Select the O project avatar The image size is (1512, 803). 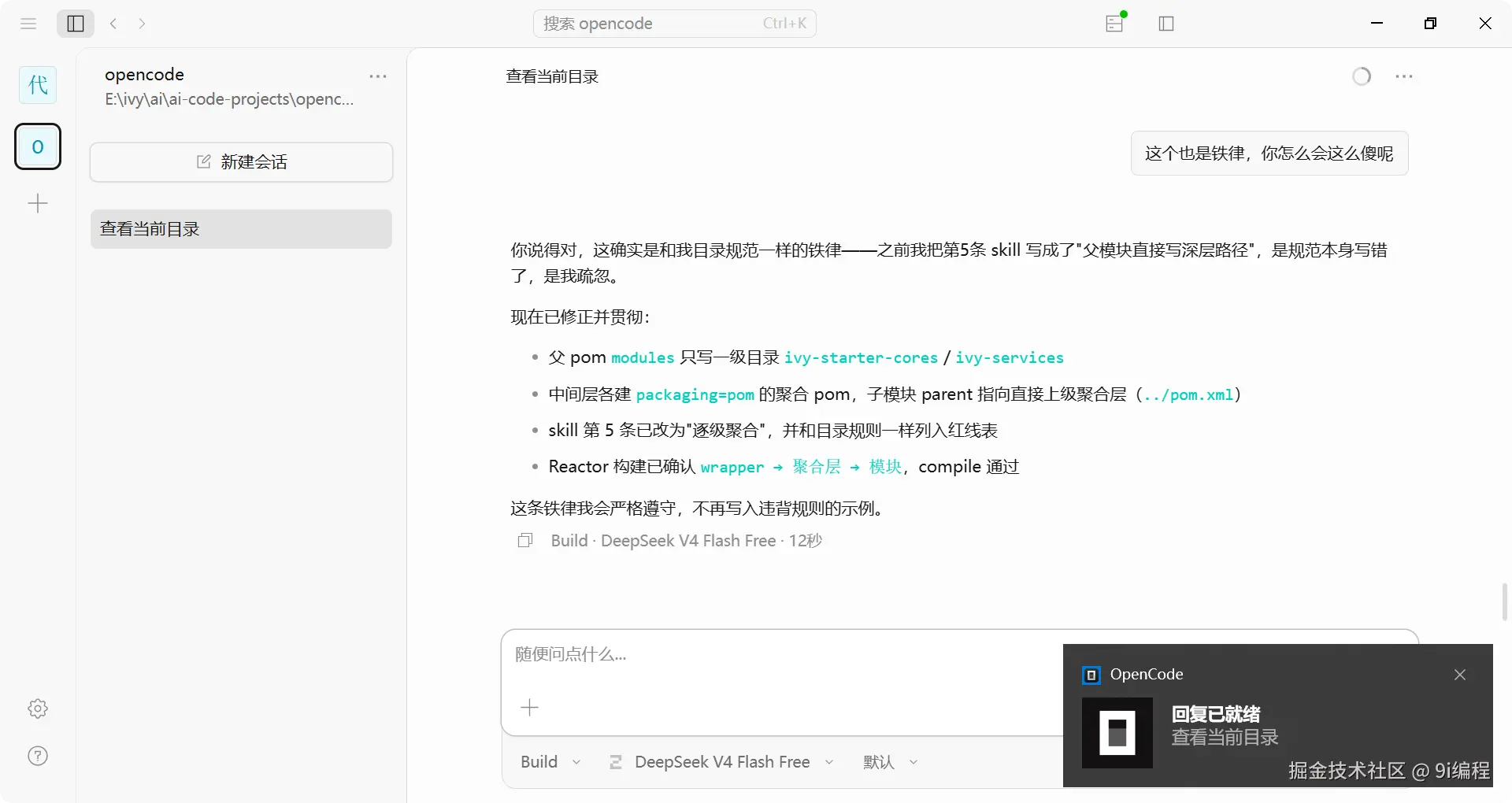point(38,146)
